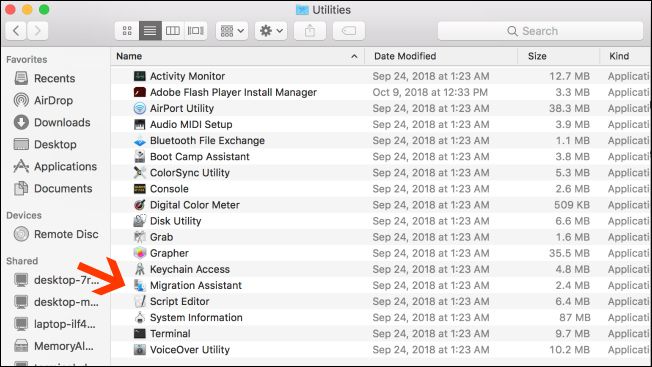Switch to column view
The height and width of the screenshot is (367, 652).
click(x=173, y=31)
